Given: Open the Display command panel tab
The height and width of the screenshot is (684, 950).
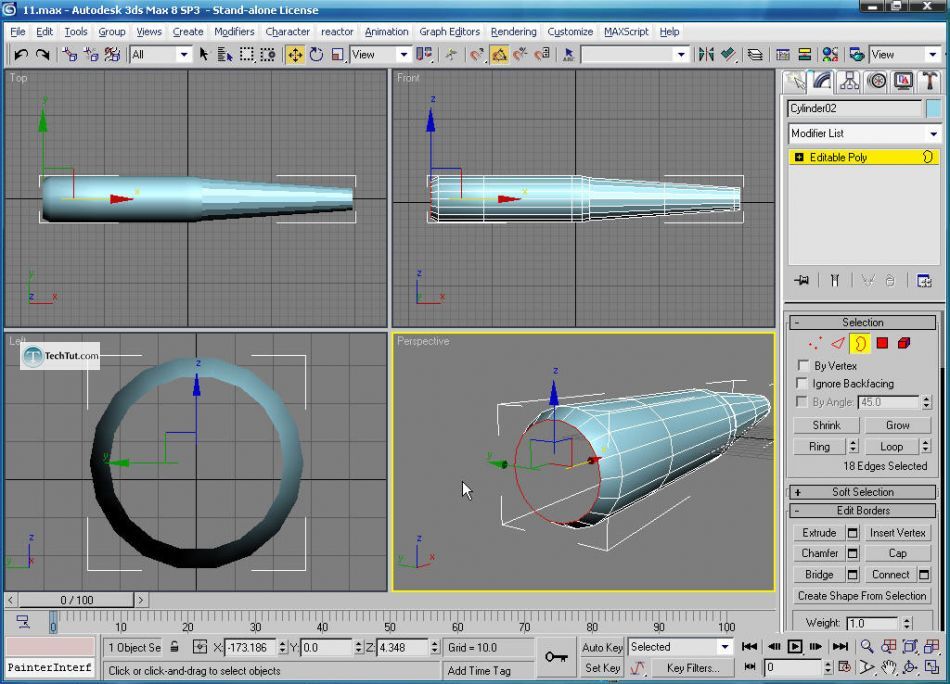Looking at the screenshot, I should click(x=903, y=81).
